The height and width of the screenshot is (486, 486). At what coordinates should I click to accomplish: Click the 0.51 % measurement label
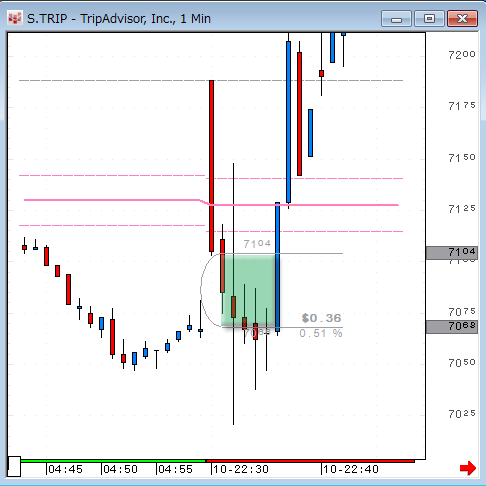pyautogui.click(x=321, y=333)
